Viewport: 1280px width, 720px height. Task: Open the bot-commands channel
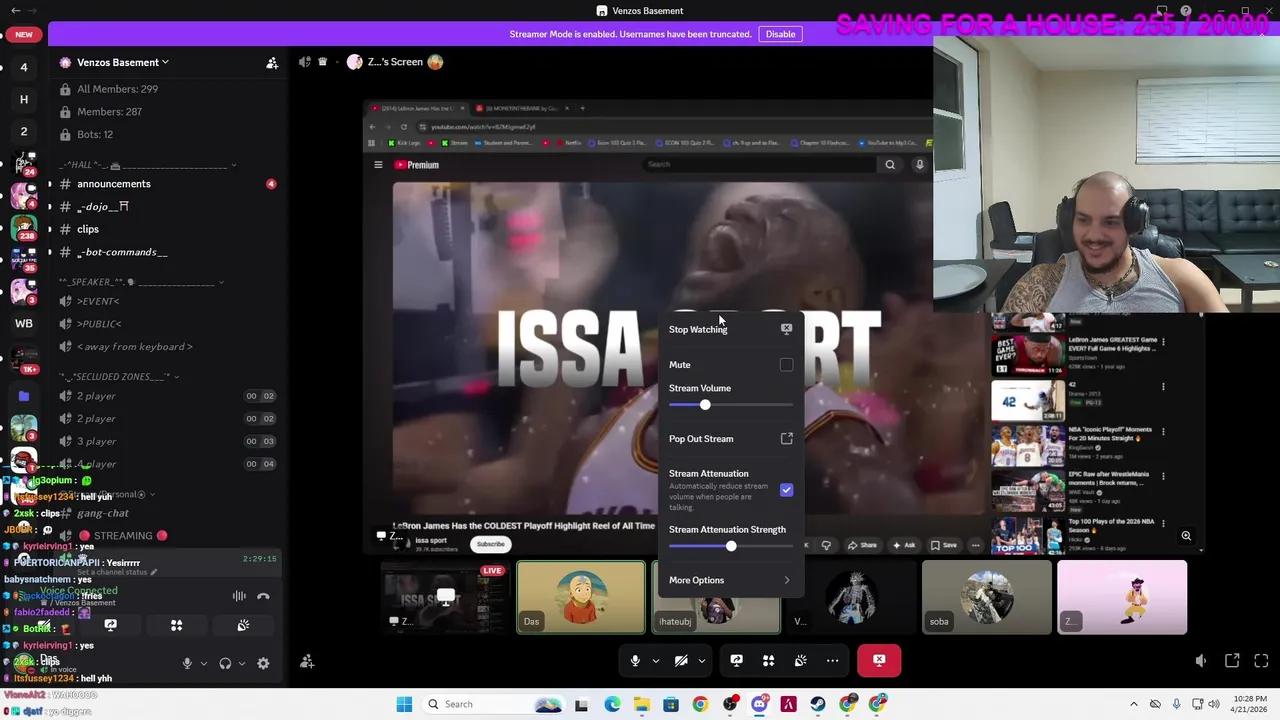(x=166, y=252)
